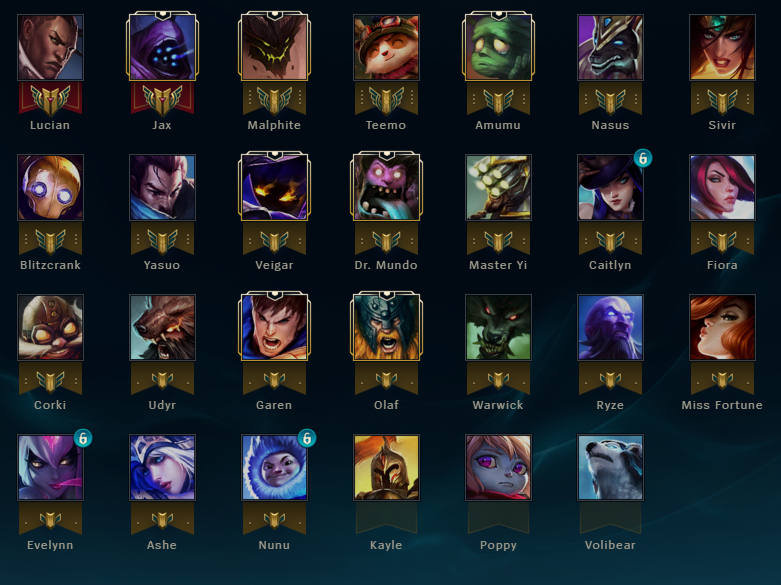Click the Jax champion icon
Viewport: 781px width, 585px height.
pos(162,47)
